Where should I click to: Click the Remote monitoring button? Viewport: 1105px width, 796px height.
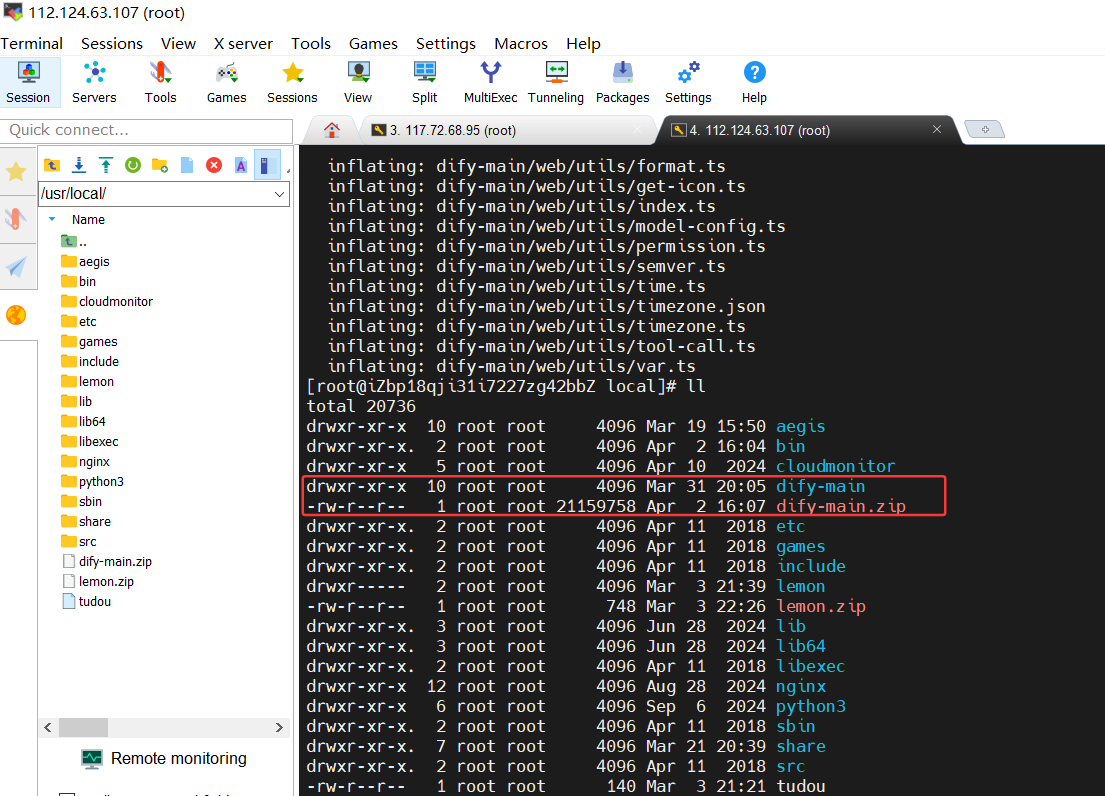point(164,759)
